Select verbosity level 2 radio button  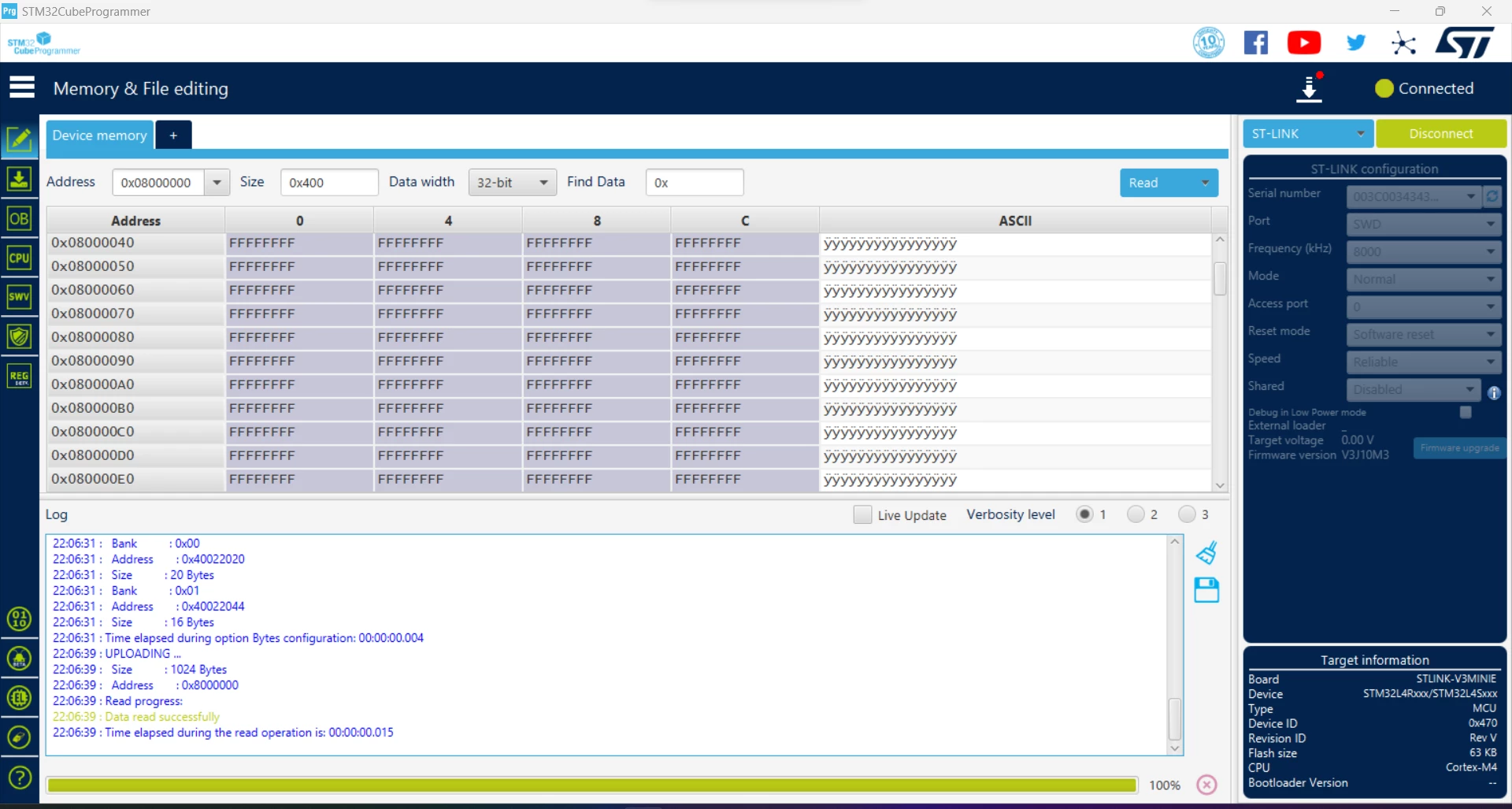point(1136,514)
